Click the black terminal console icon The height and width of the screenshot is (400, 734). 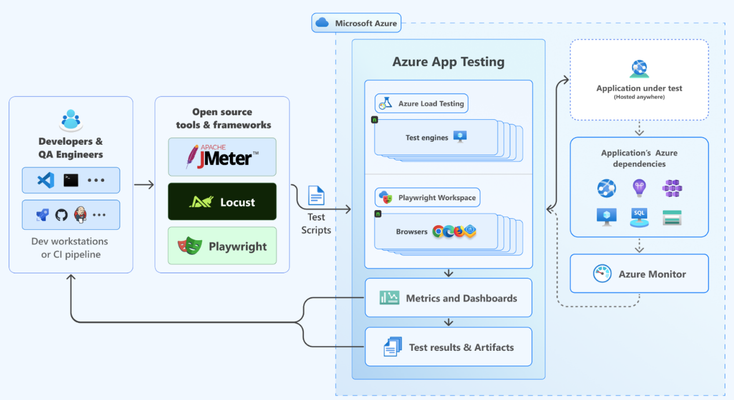click(x=71, y=180)
